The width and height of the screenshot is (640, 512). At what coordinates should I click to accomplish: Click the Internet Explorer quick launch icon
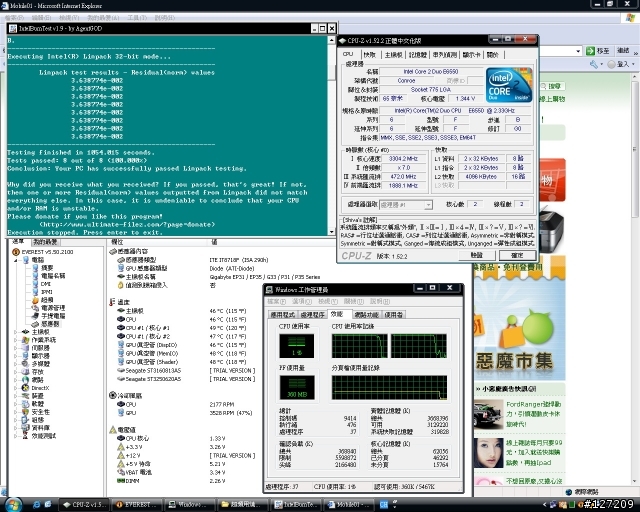pyautogui.click(x=36, y=505)
